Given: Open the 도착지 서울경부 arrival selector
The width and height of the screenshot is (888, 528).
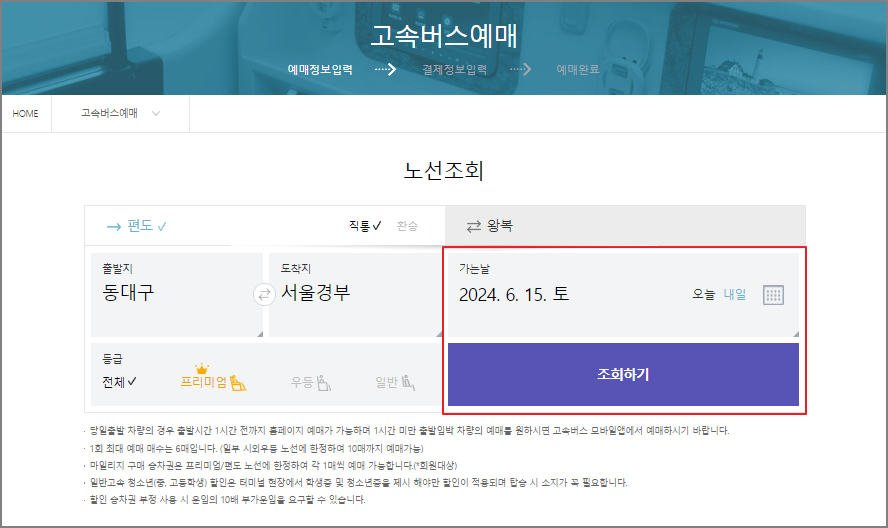Looking at the screenshot, I should [356, 295].
